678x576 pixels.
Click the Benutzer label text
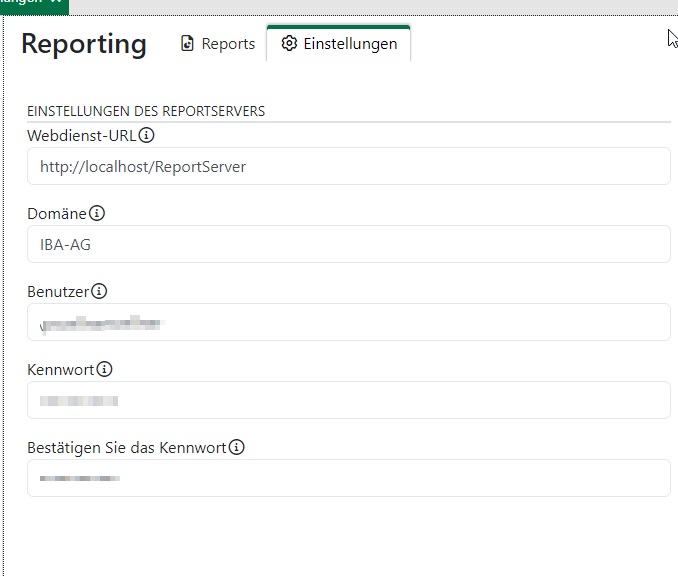click(58, 291)
